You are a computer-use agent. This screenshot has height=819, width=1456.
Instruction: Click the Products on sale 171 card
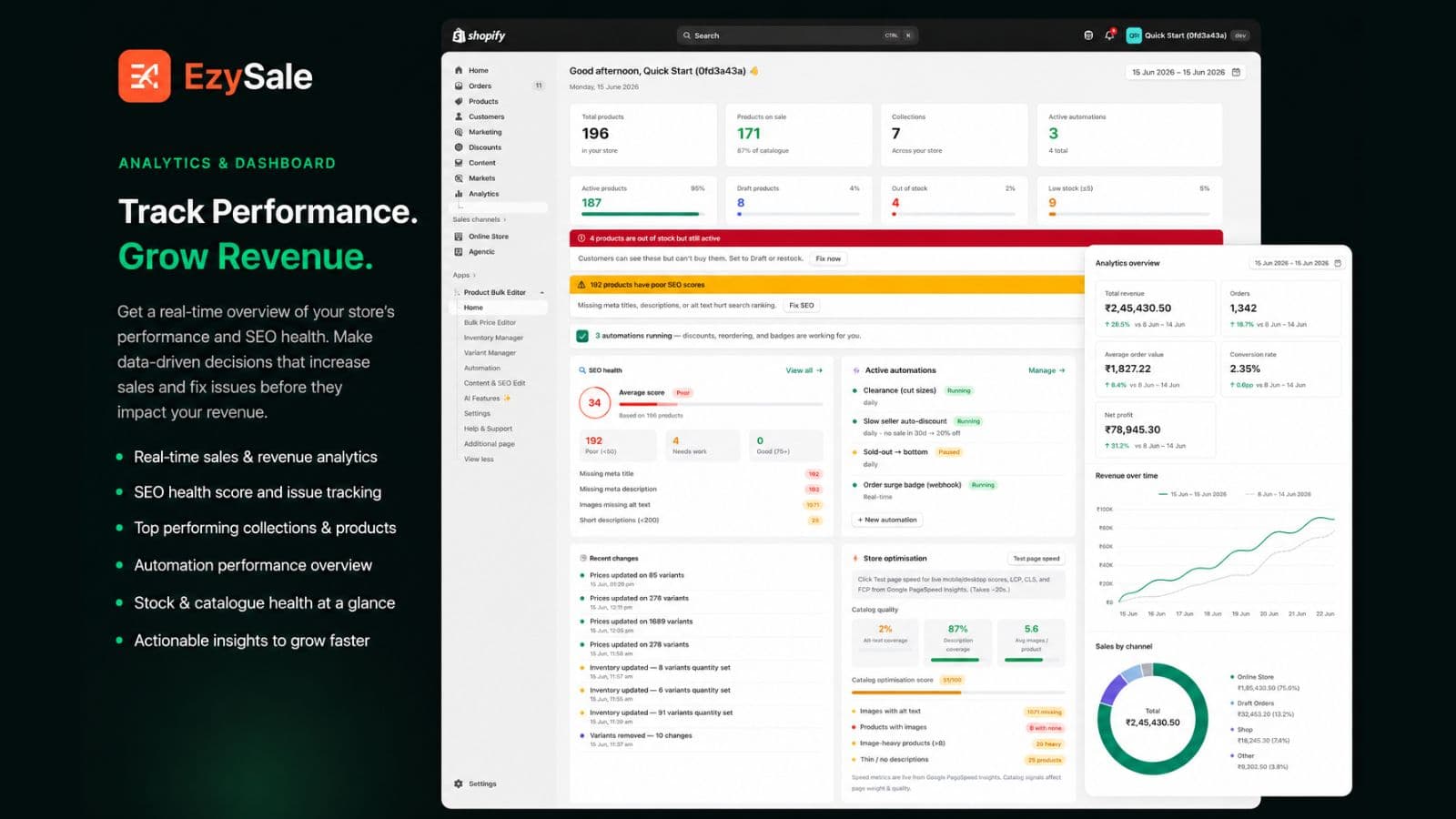click(798, 135)
